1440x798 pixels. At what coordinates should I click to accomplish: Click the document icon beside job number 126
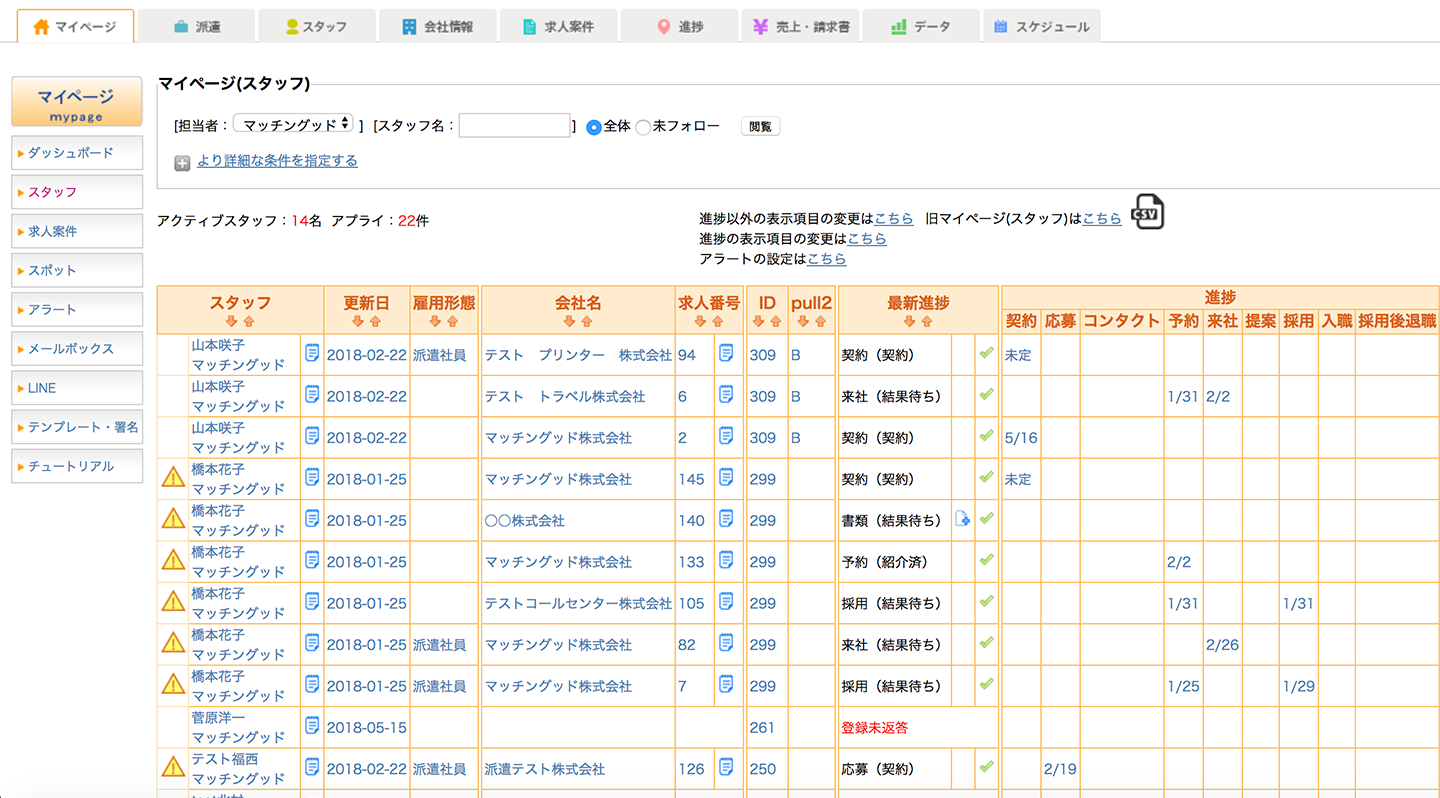pos(726,767)
